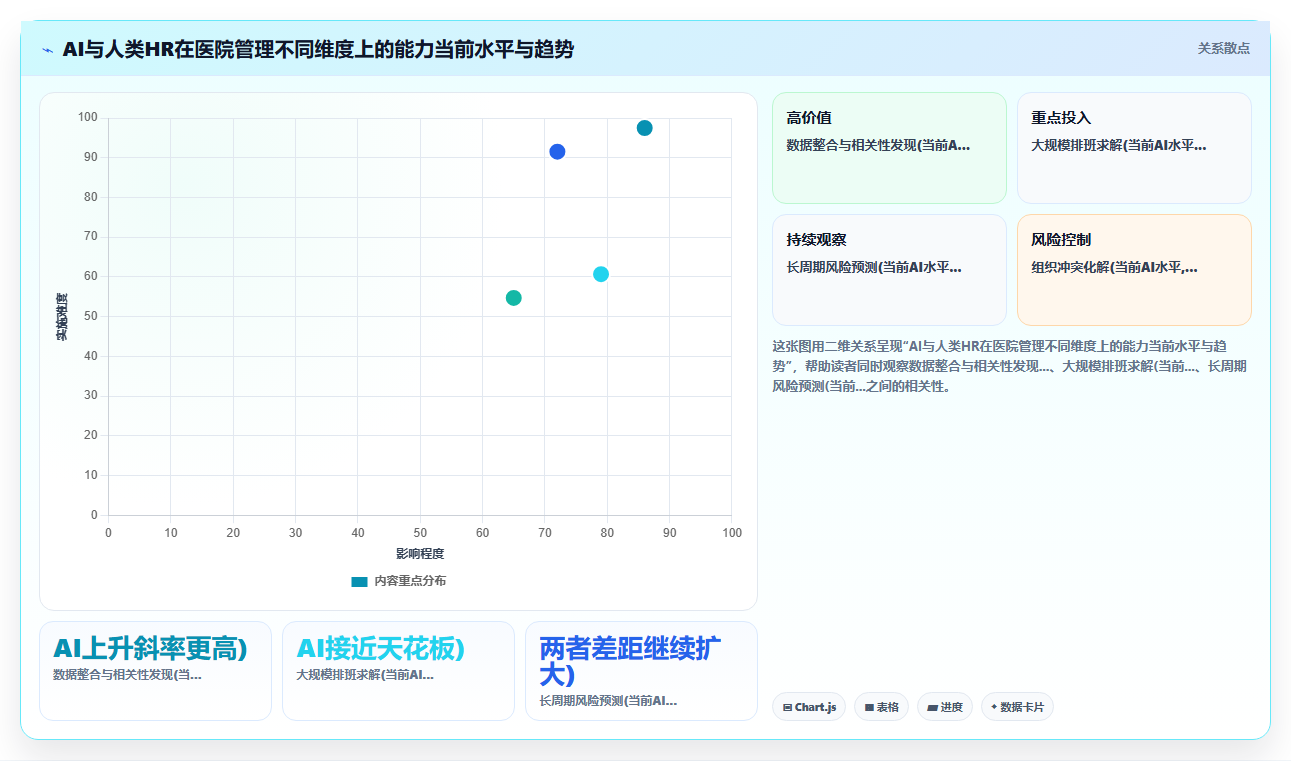The height and width of the screenshot is (761, 1291).
Task: Open the 风险控制 card
Action: (x=1134, y=270)
